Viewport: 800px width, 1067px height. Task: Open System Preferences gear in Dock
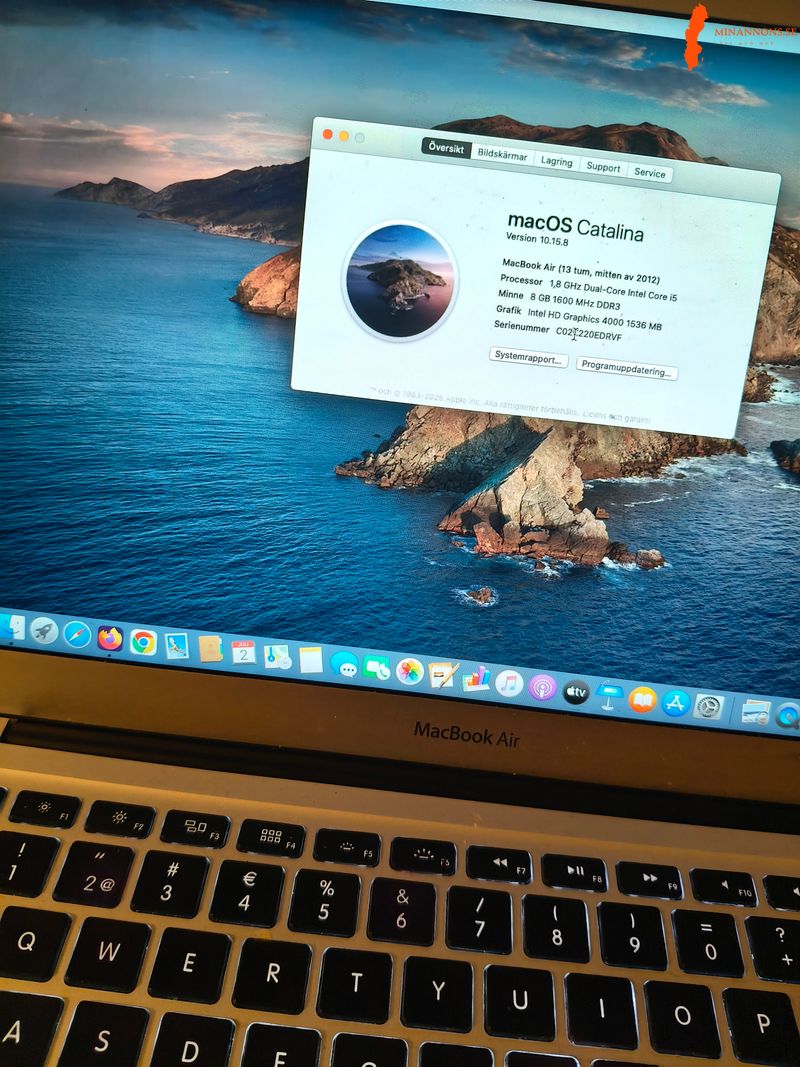point(709,707)
